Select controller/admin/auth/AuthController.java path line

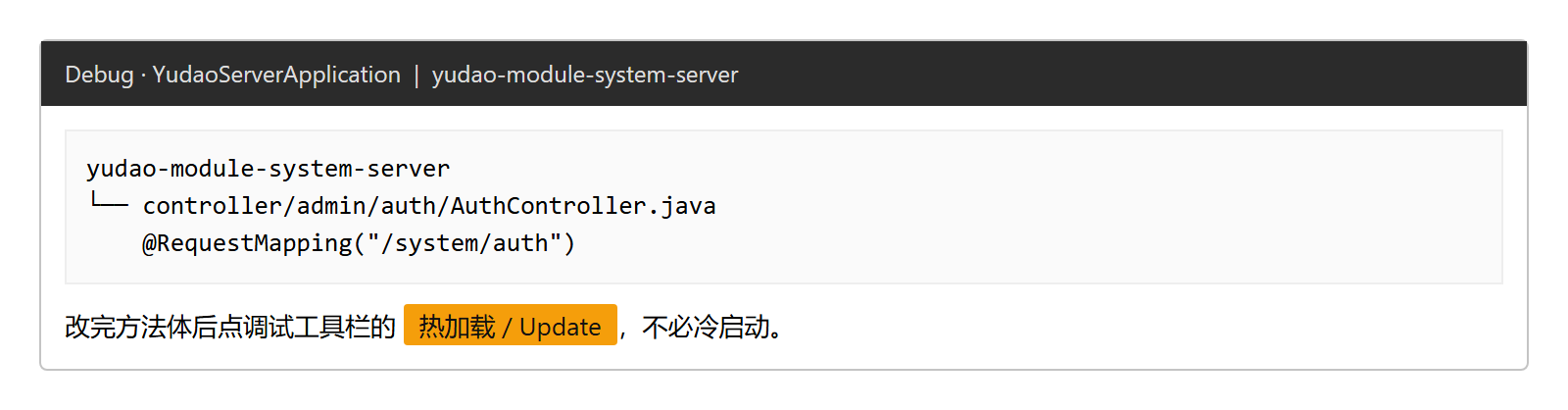pos(429,206)
